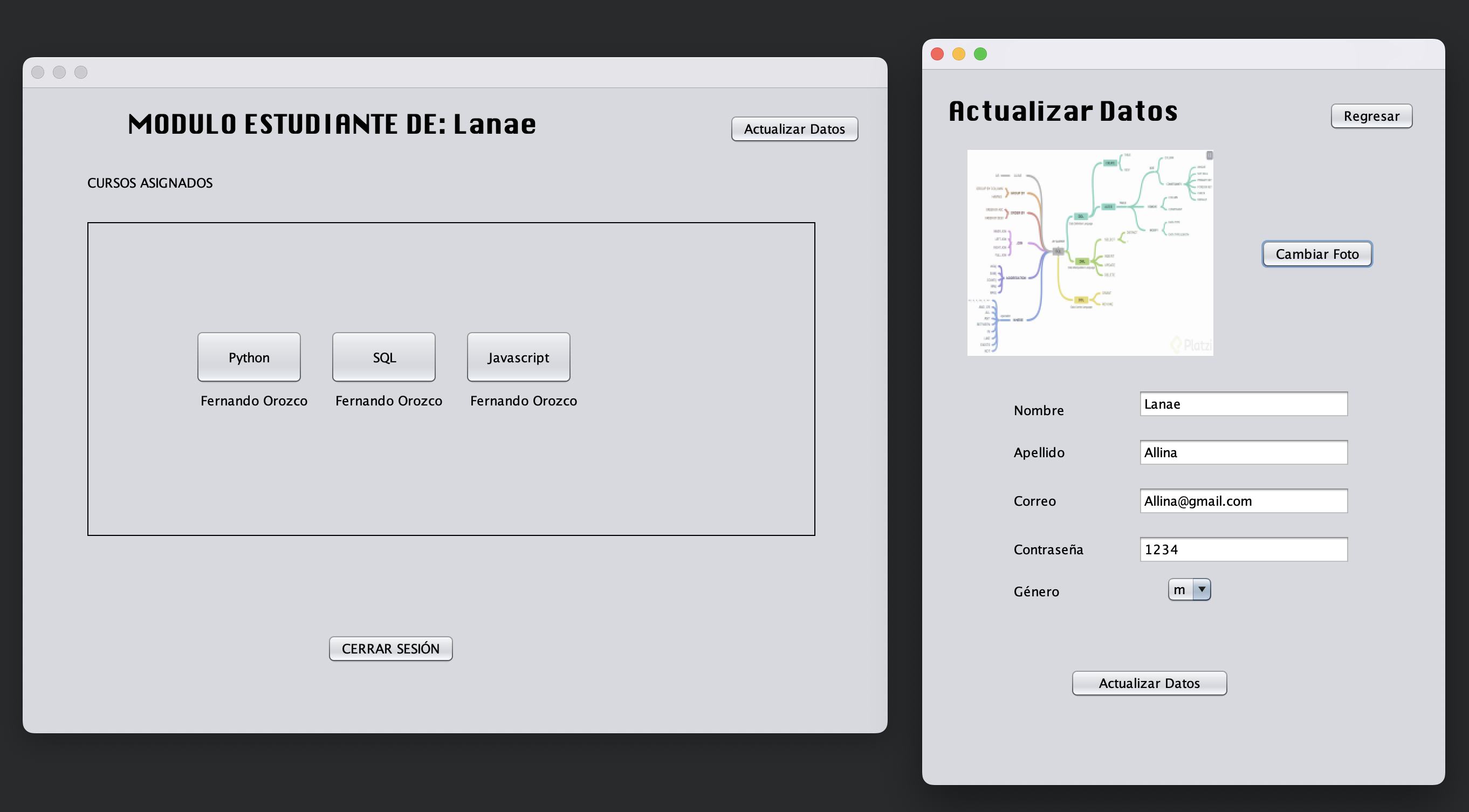Click Actualizar Datos in student module header
The width and height of the screenshot is (1469, 812).
(794, 129)
